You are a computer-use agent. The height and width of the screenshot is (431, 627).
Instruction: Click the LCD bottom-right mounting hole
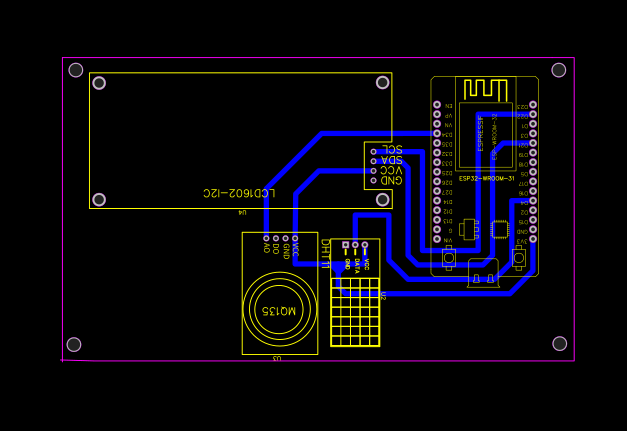[383, 199]
